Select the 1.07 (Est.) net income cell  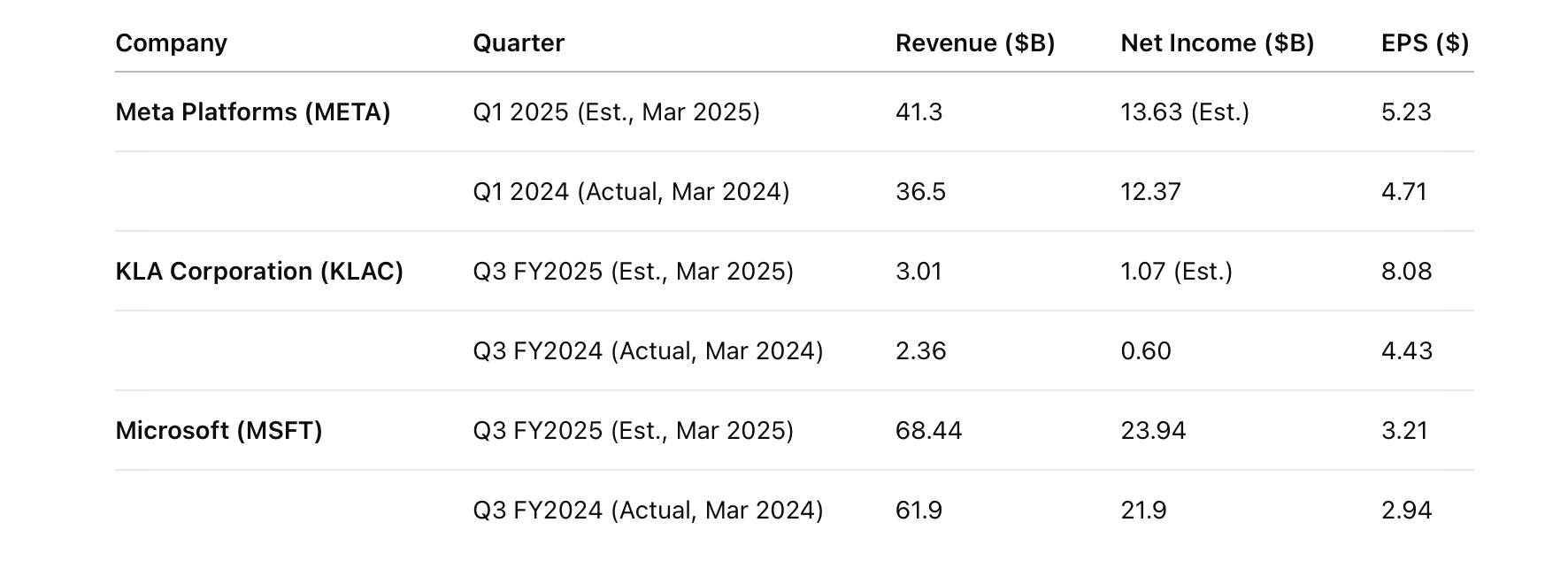click(1177, 272)
